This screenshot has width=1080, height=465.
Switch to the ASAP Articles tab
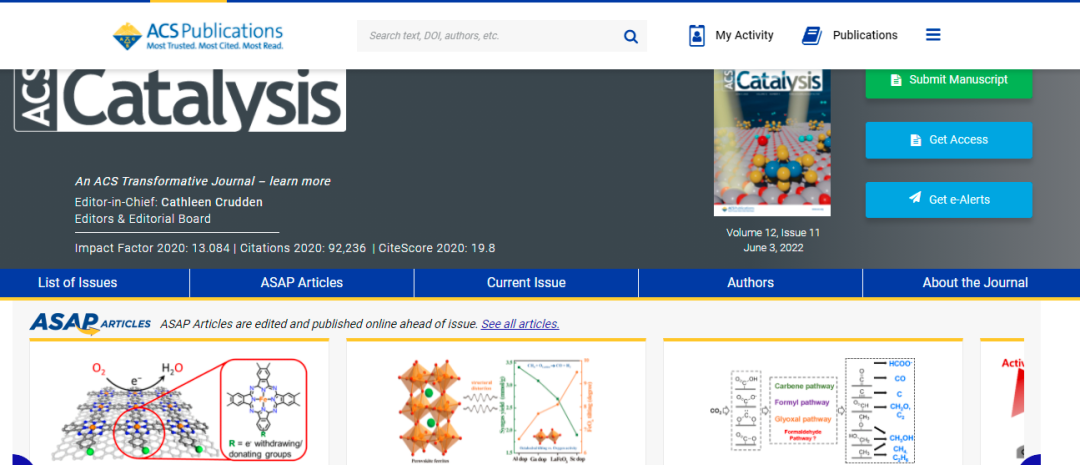301,283
